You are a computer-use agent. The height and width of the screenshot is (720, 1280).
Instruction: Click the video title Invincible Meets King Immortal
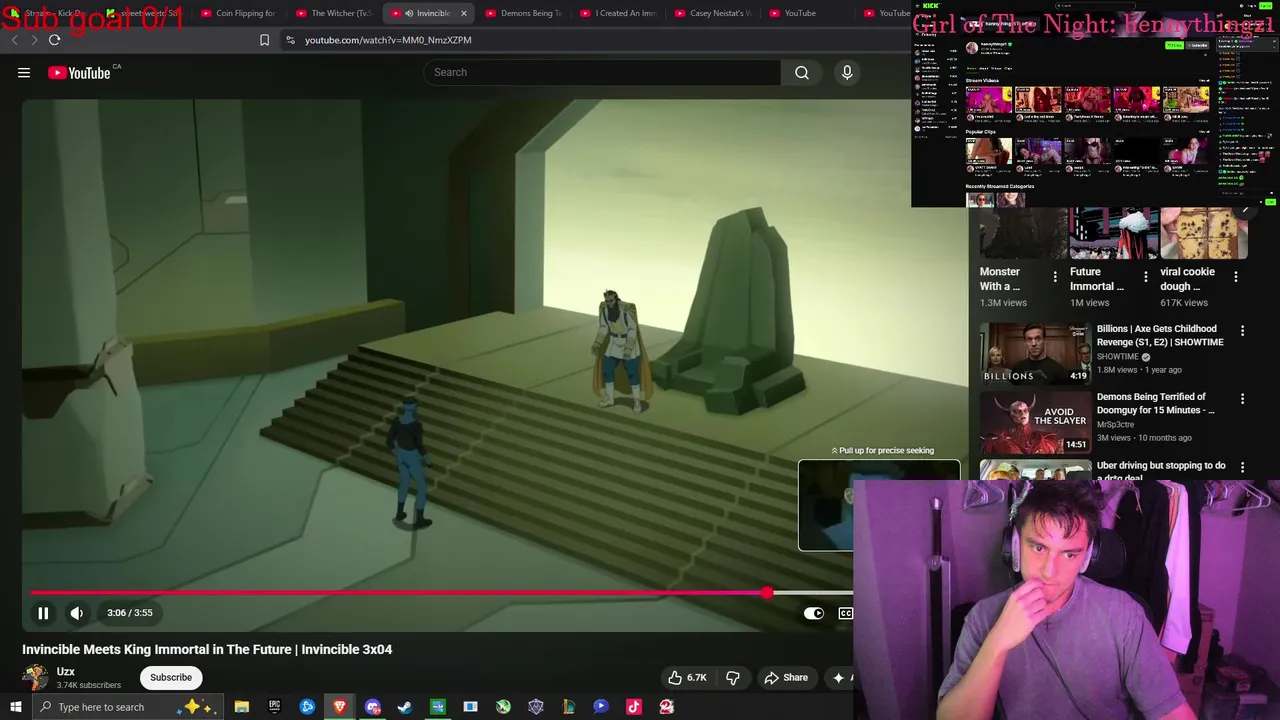207,649
